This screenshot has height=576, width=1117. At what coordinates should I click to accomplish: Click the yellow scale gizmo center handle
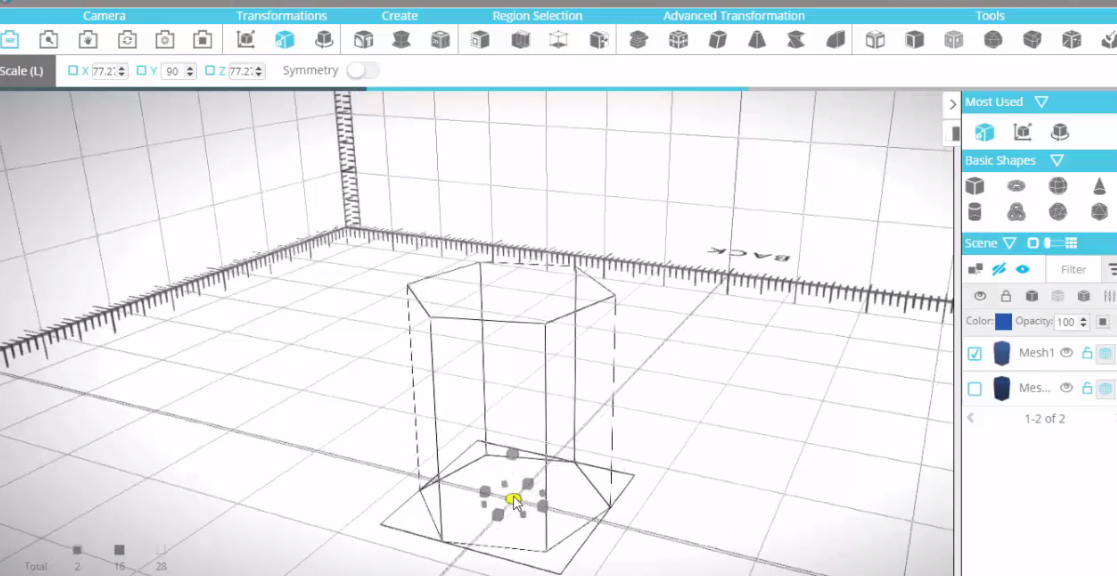512,500
